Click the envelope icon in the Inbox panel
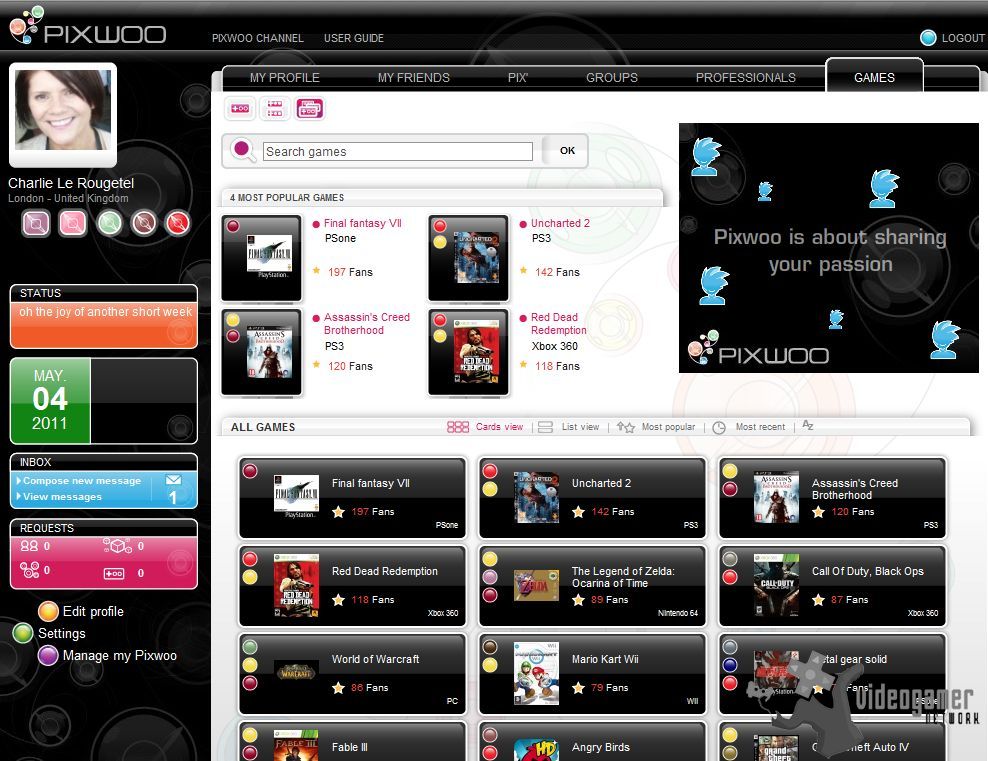 point(173,480)
